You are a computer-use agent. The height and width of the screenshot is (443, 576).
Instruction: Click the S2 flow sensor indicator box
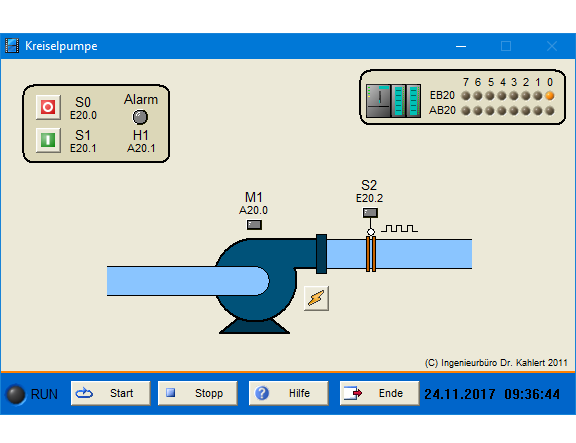pyautogui.click(x=370, y=213)
